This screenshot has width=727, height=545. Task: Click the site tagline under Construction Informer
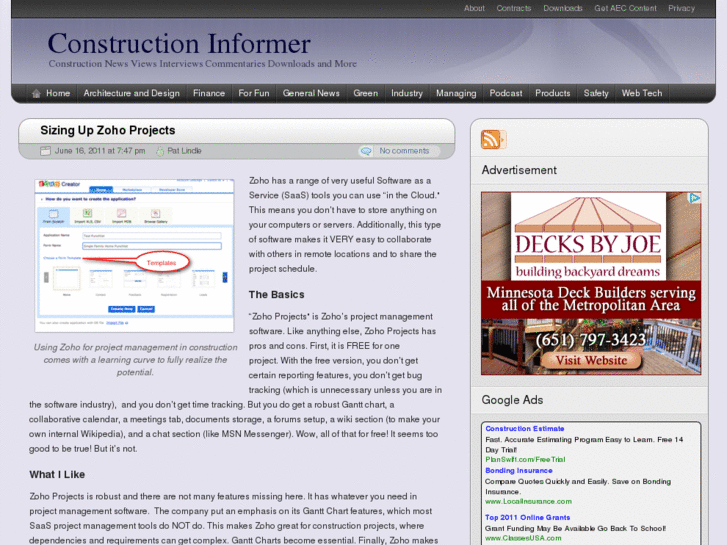tap(203, 64)
